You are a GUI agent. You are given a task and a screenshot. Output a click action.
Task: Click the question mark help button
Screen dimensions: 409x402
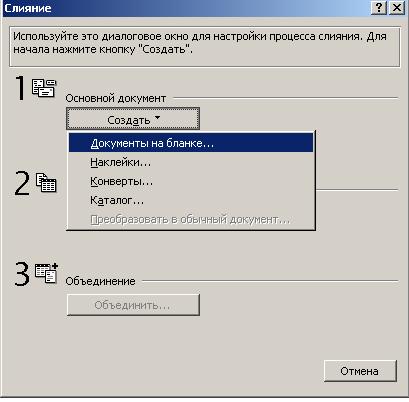click(x=379, y=8)
